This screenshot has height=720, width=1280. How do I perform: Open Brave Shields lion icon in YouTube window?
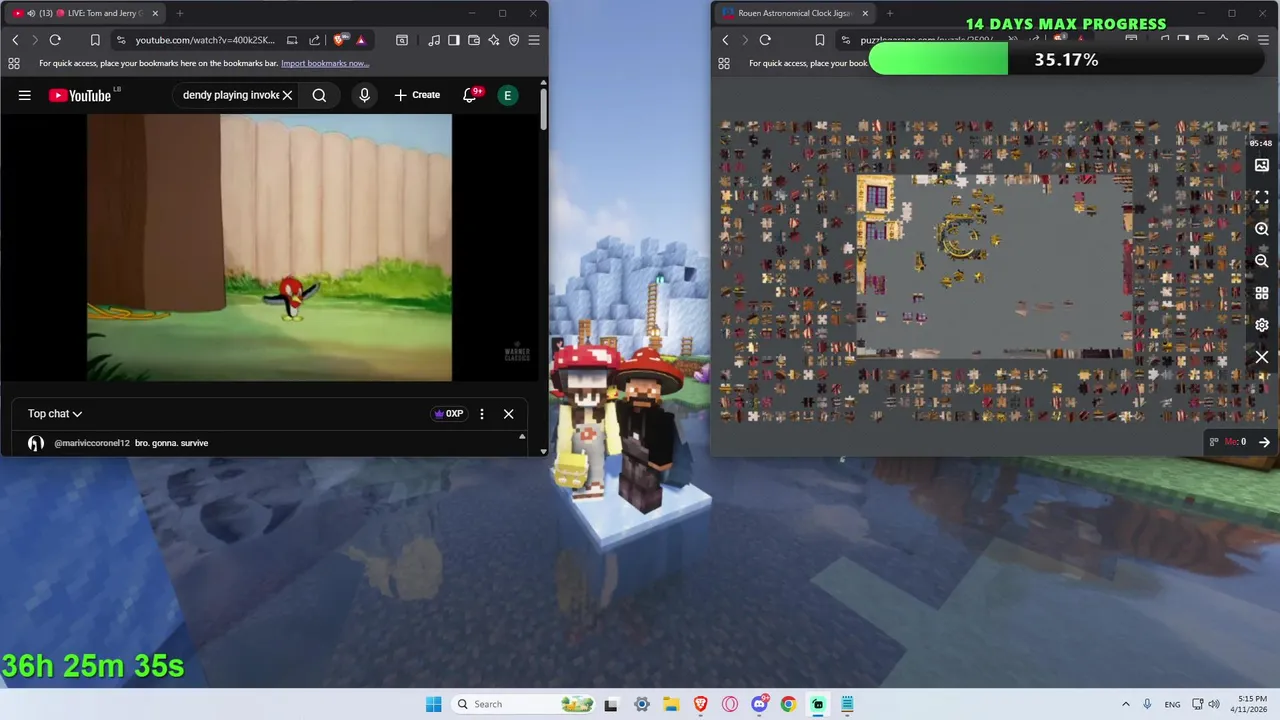pyautogui.click(x=339, y=40)
